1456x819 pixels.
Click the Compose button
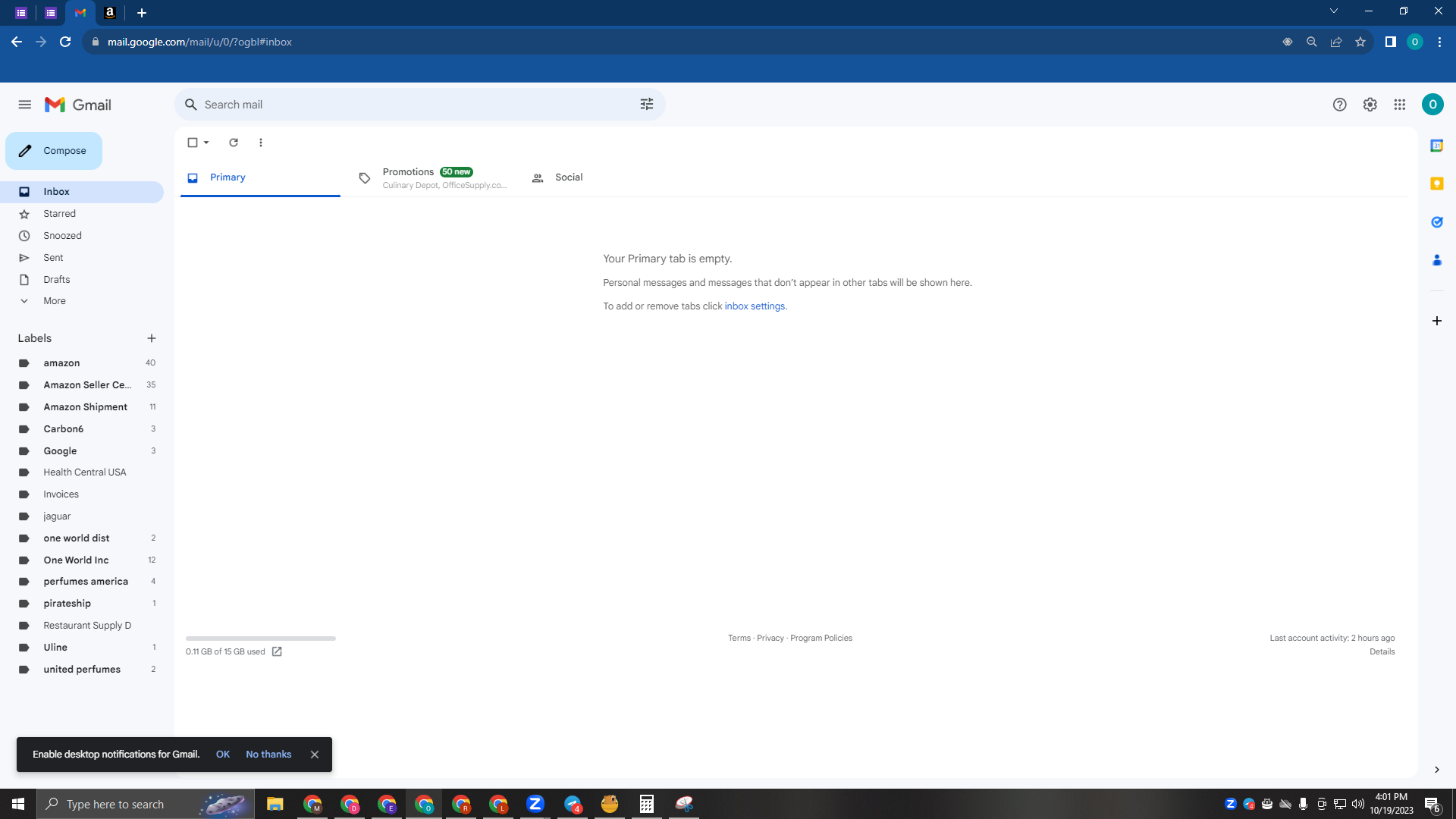tap(54, 151)
